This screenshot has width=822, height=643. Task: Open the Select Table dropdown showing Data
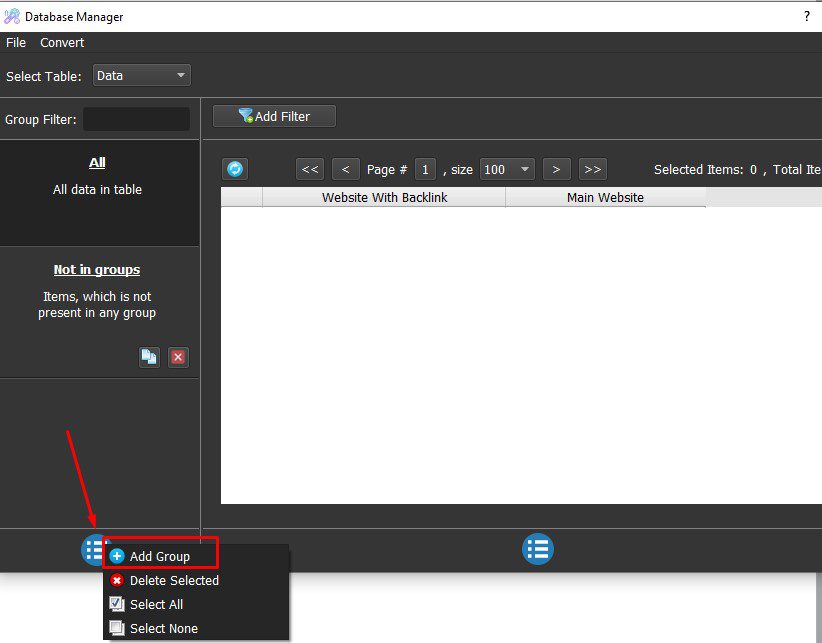[142, 75]
